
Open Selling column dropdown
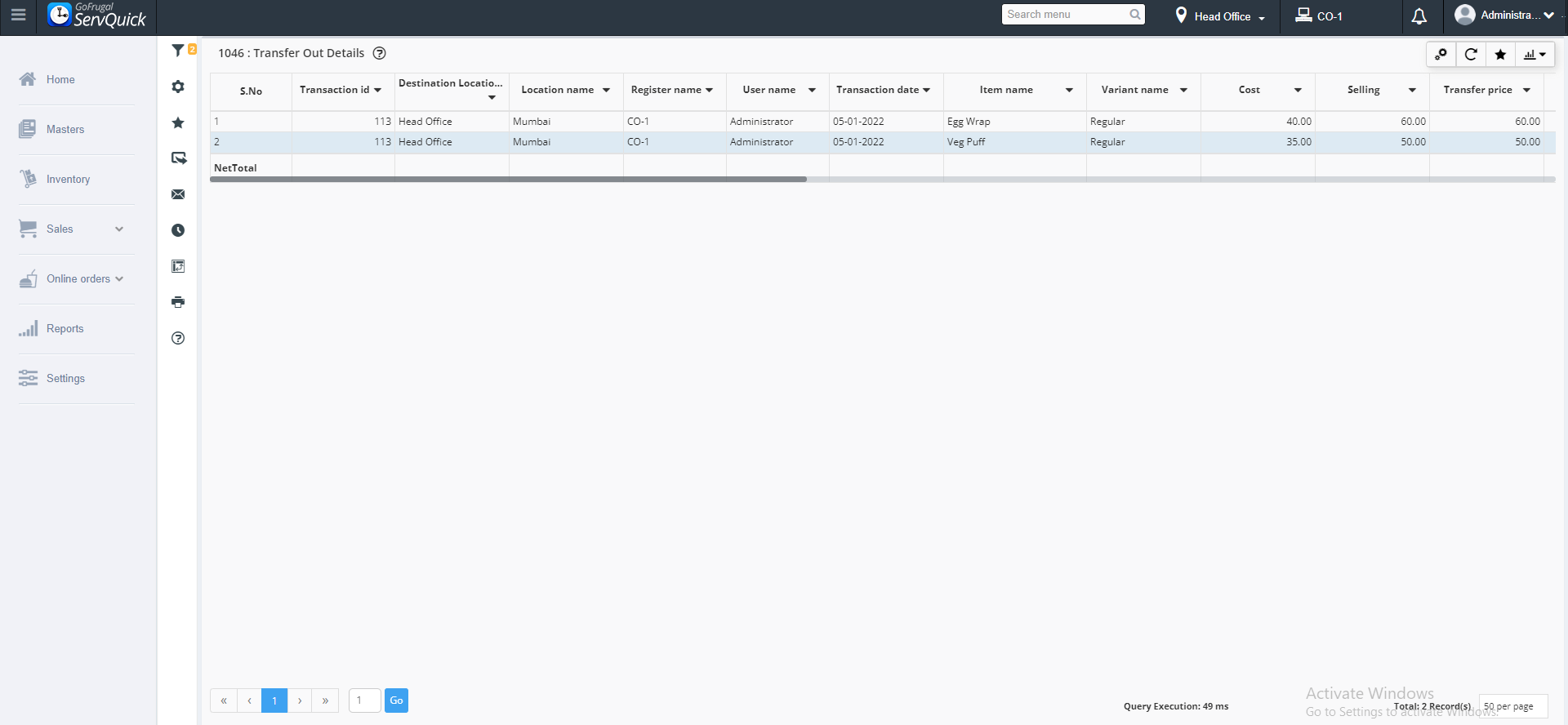[1412, 91]
